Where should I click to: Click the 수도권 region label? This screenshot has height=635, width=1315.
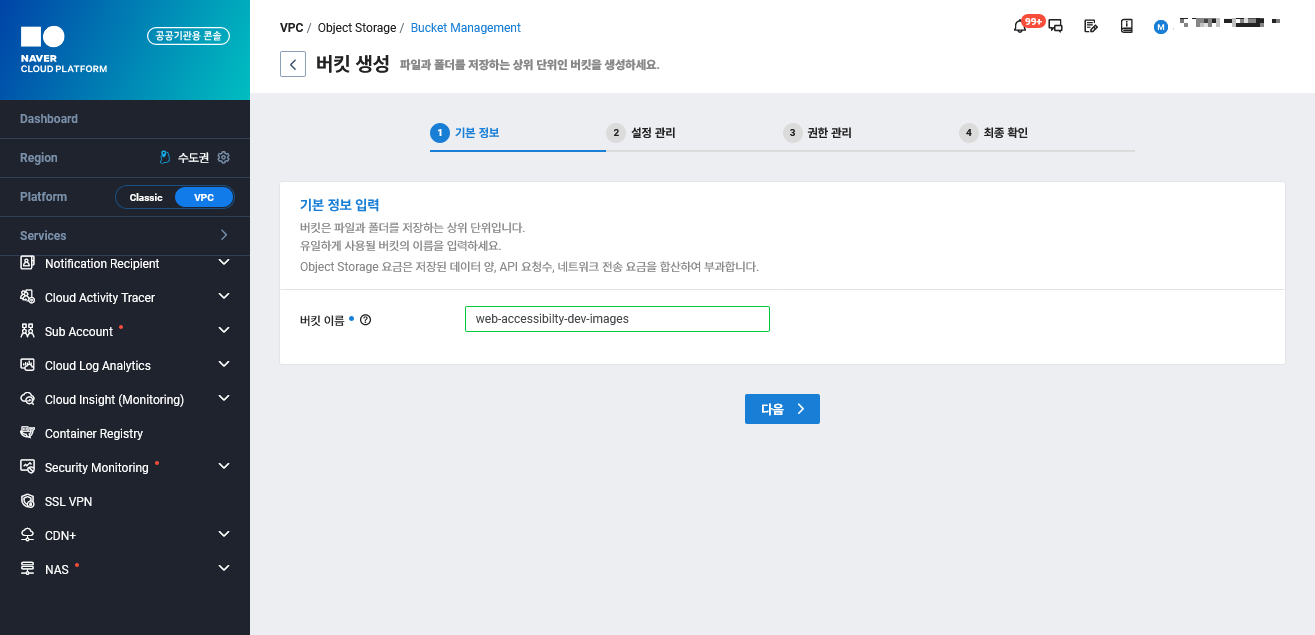[193, 158]
